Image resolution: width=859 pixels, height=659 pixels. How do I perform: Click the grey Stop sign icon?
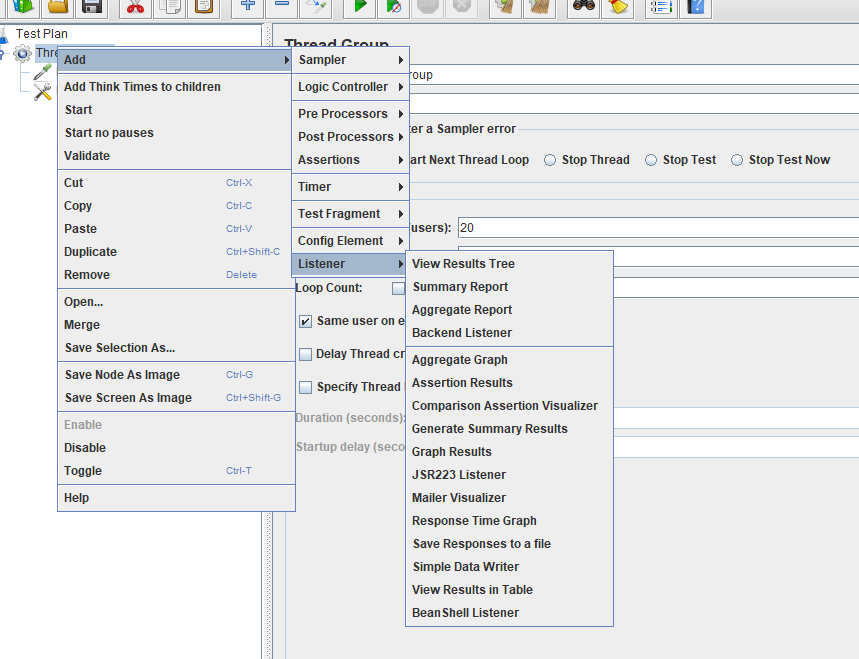click(428, 7)
